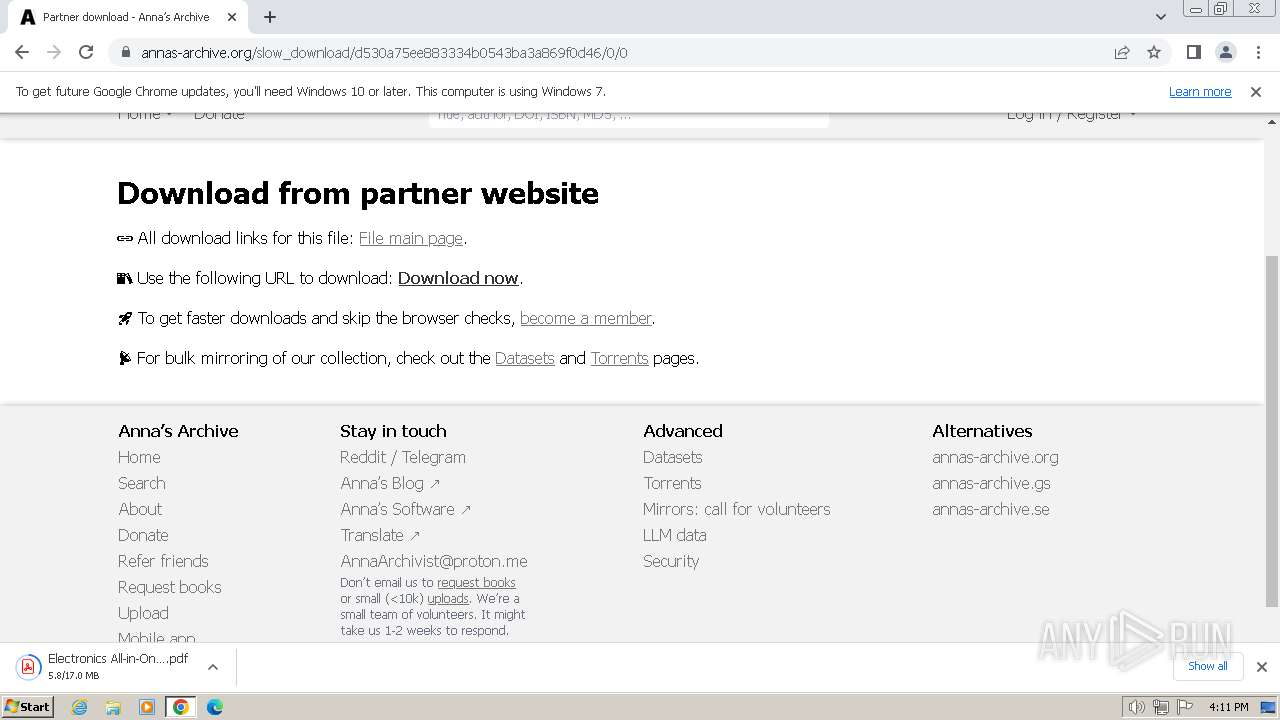1280x720 pixels.
Task: Click the 4:11 PM system clock
Action: tap(1228, 707)
